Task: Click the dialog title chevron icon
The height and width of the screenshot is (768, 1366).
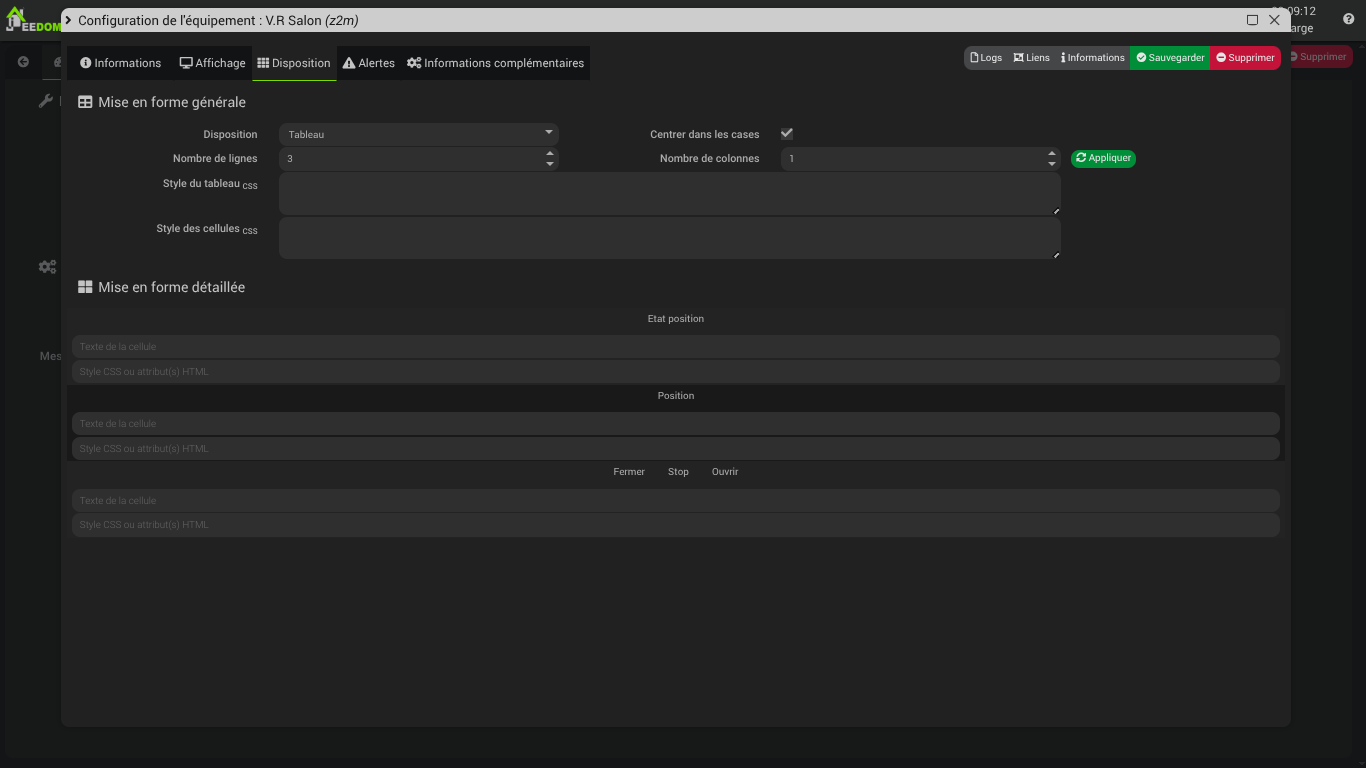Action: coord(68,20)
